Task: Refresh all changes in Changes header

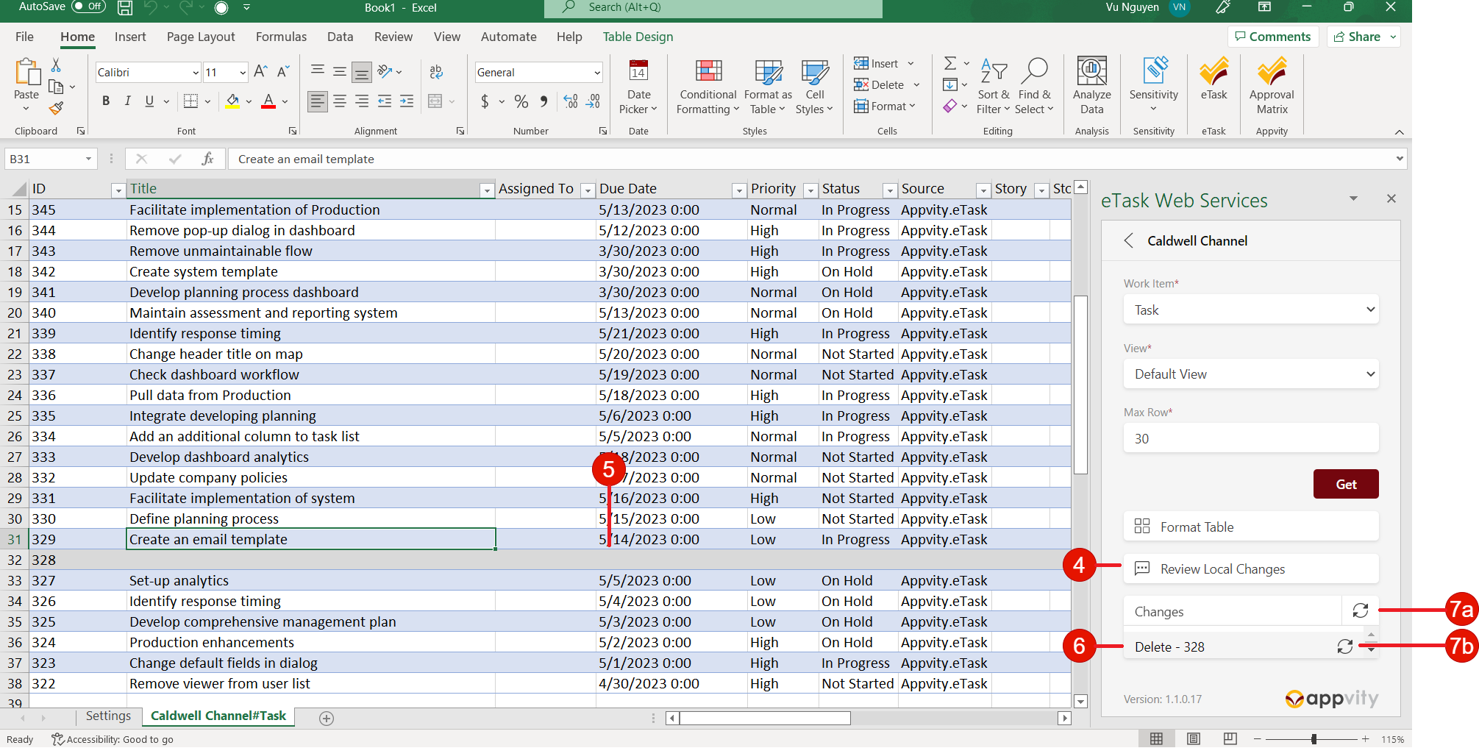Action: tap(1360, 611)
